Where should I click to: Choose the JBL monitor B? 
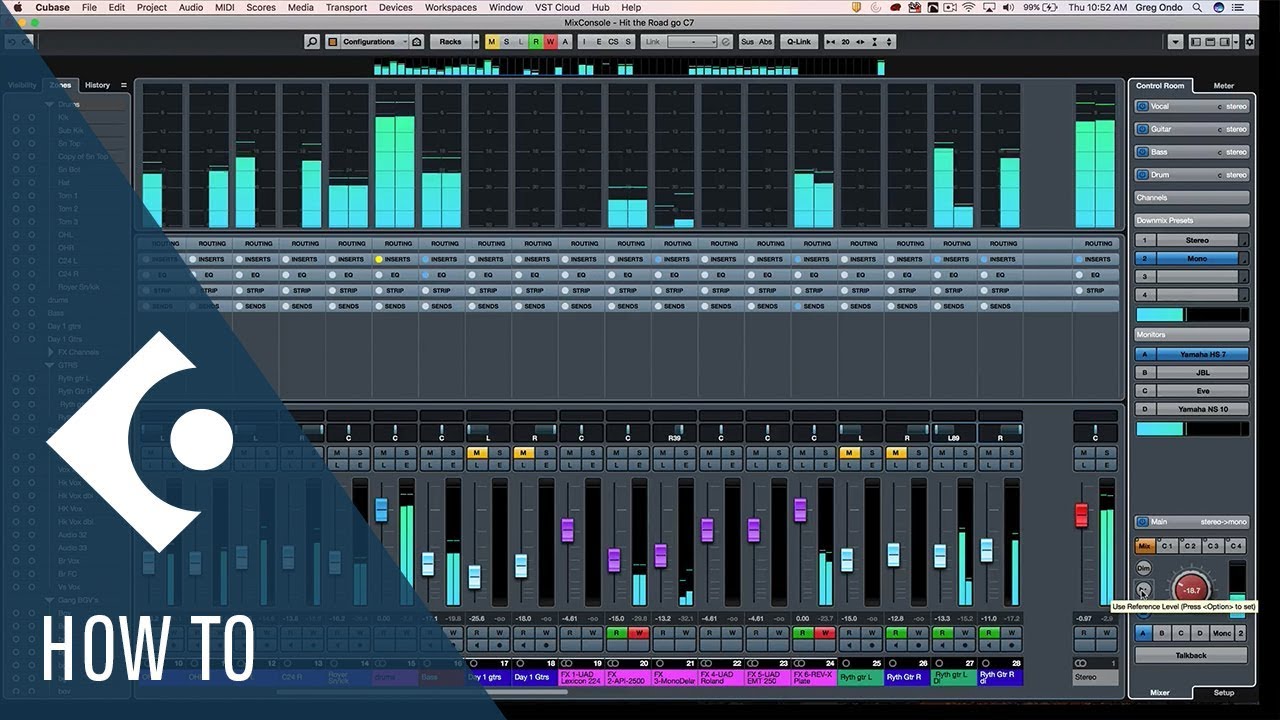1202,372
